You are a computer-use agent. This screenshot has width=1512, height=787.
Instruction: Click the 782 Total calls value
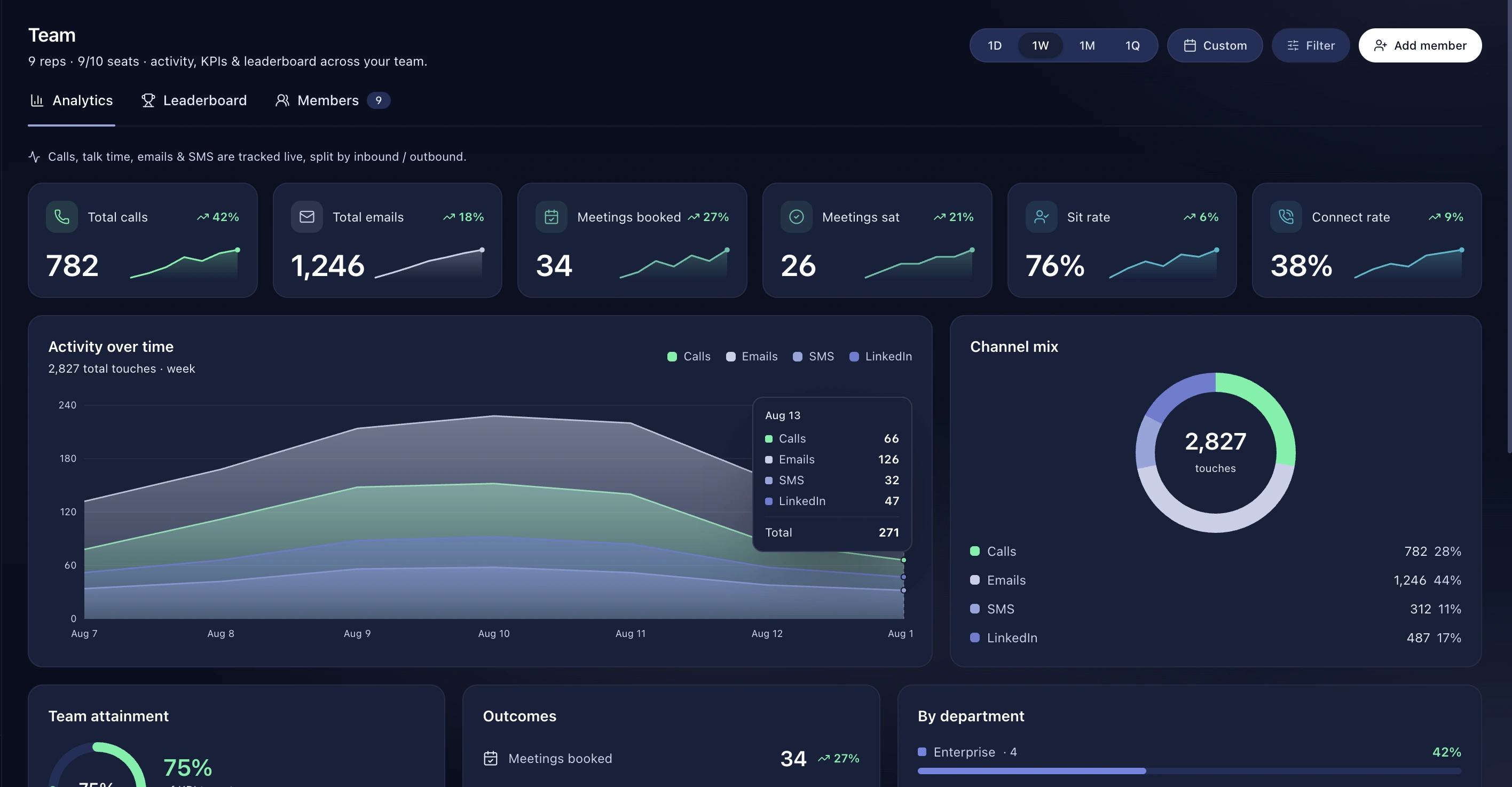72,265
